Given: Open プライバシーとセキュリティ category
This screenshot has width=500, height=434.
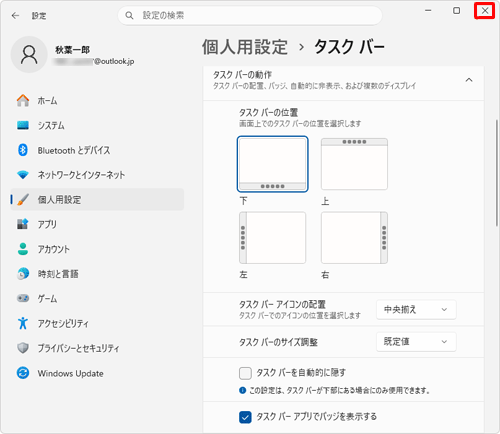Looking at the screenshot, I should 97,348.
